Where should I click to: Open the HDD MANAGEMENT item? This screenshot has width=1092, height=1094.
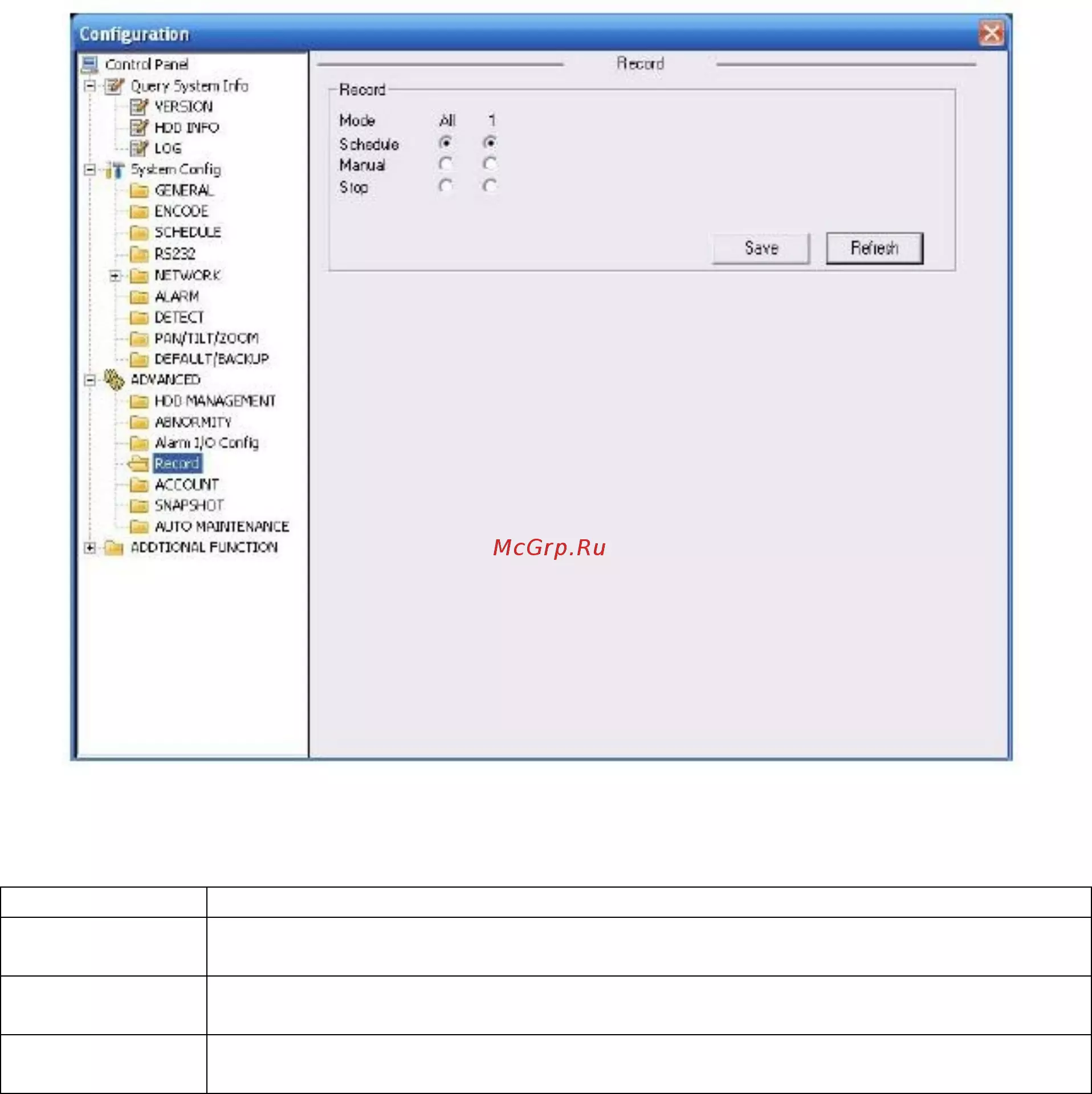point(215,401)
